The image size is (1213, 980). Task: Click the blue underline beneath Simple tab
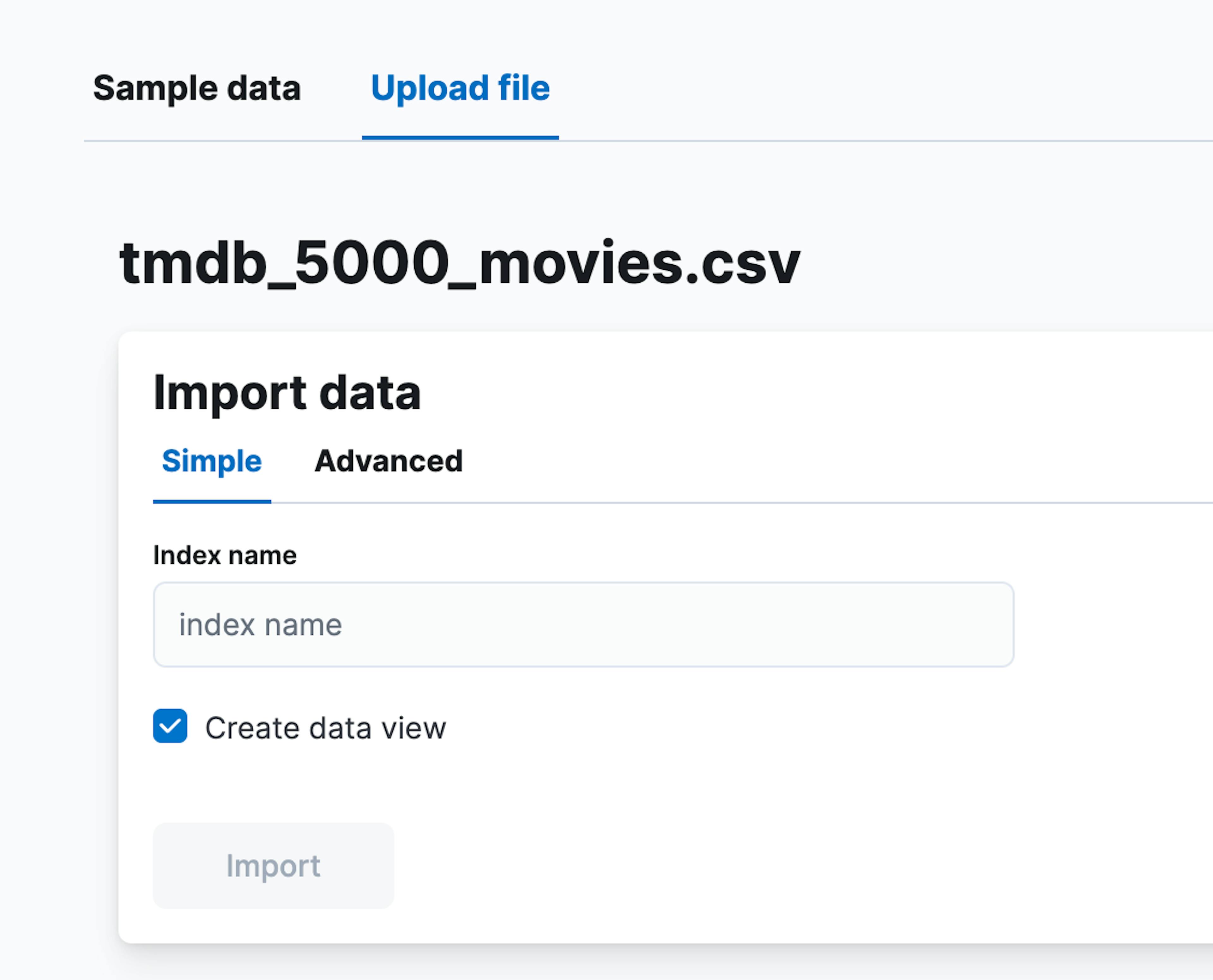tap(212, 501)
